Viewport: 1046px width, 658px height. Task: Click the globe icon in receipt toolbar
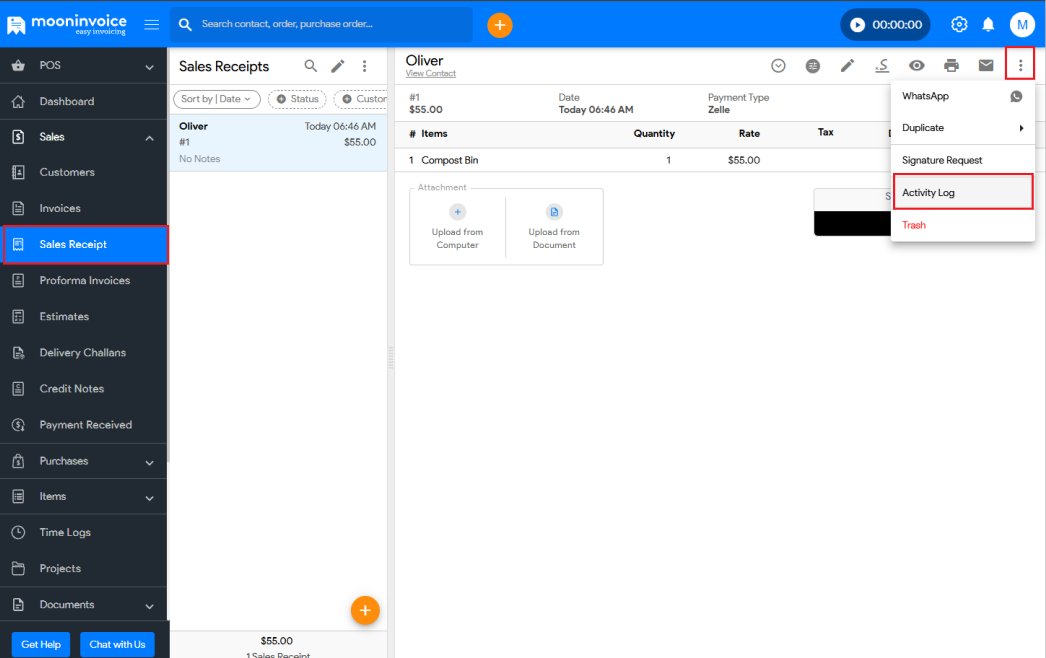click(x=813, y=65)
